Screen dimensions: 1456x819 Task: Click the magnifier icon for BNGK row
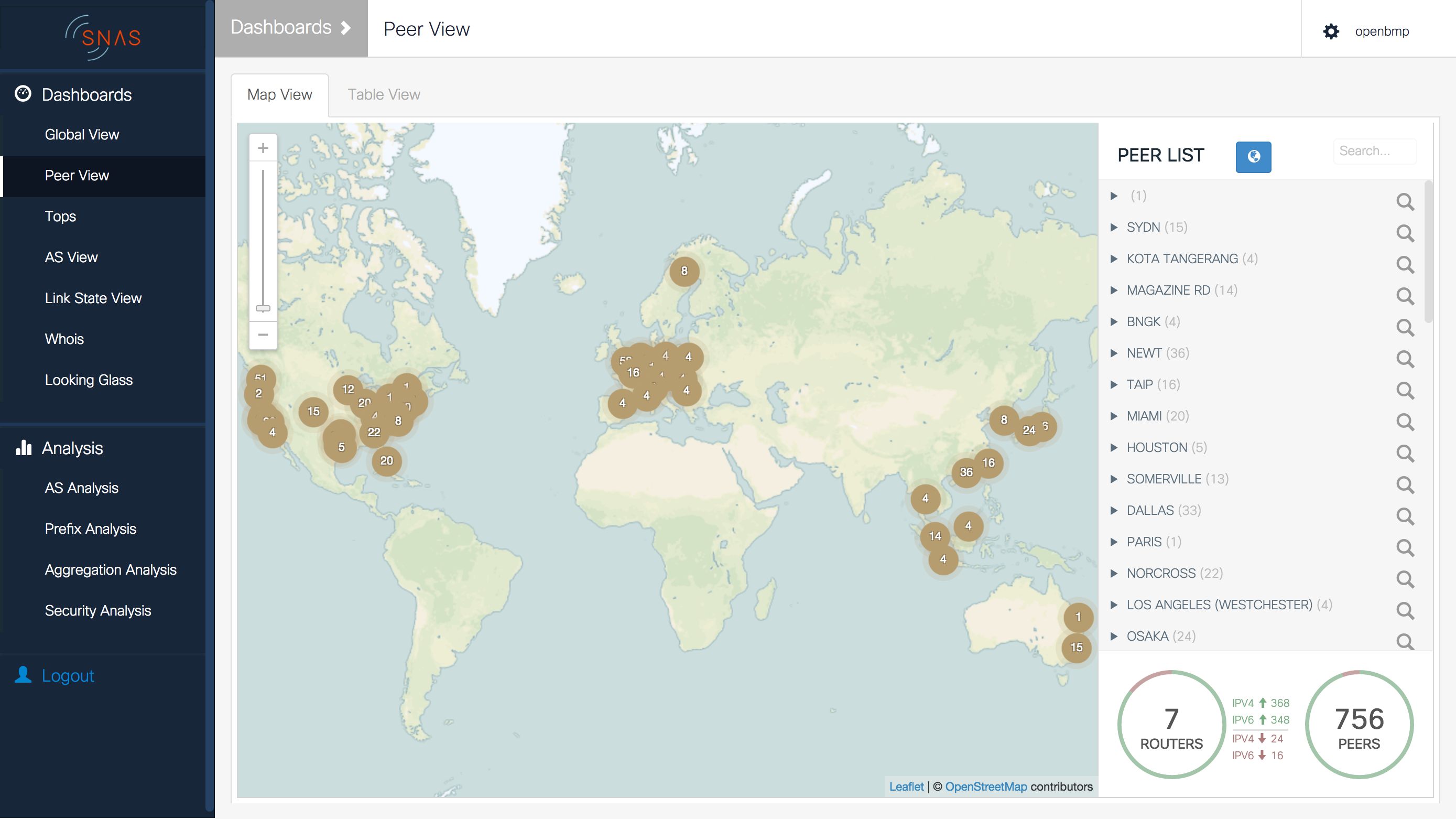tap(1405, 327)
